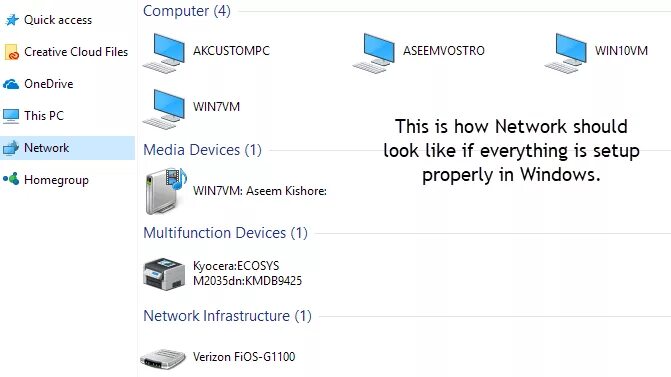This screenshot has height=377, width=671.
Task: Select the Verizon FiOS-G1100 router icon
Action: pos(163,359)
